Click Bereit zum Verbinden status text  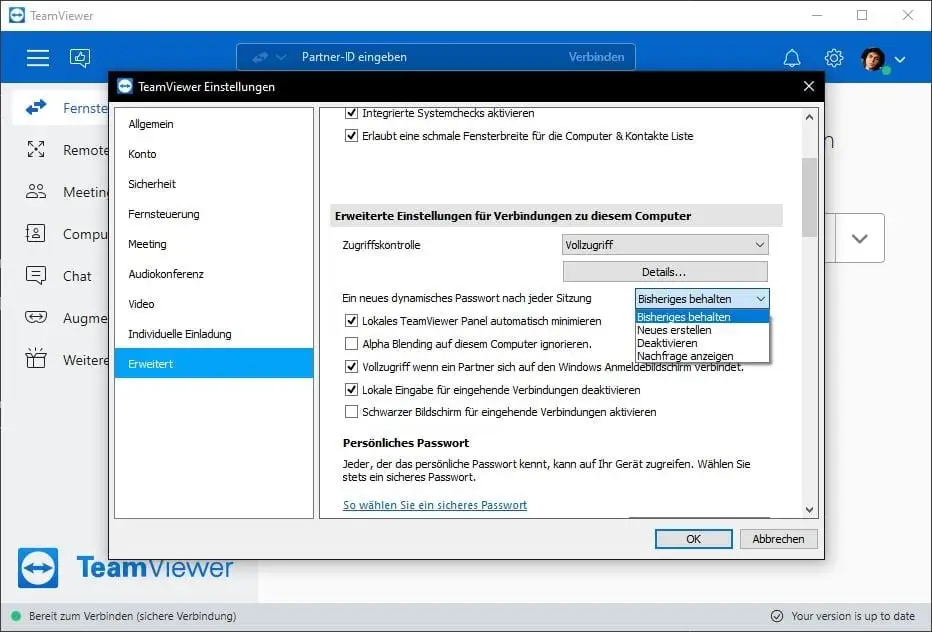(x=133, y=616)
